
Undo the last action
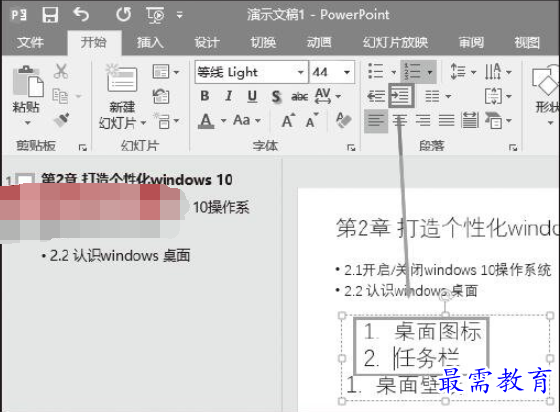pos(81,15)
